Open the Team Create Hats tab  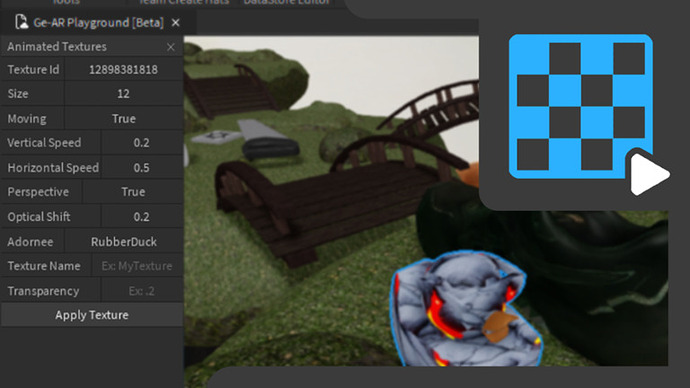pos(184,3)
